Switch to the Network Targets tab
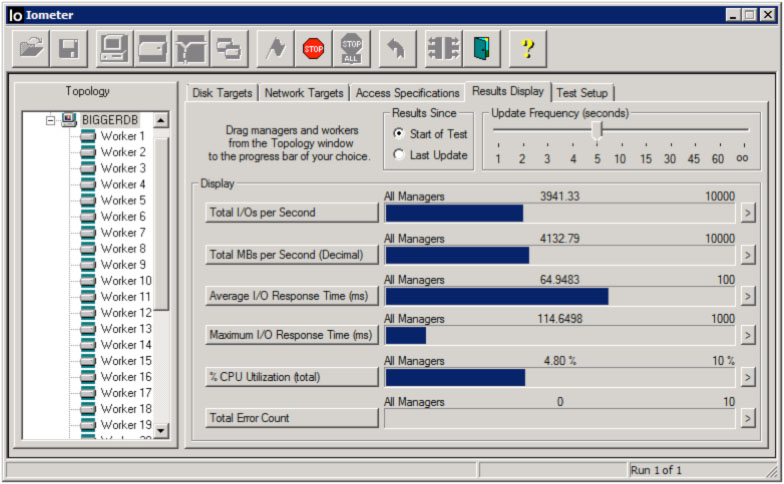Image resolution: width=784 pixels, height=484 pixels. (304, 93)
